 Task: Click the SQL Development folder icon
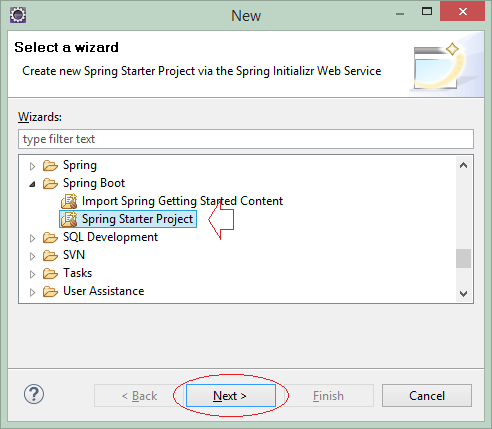tap(50, 237)
